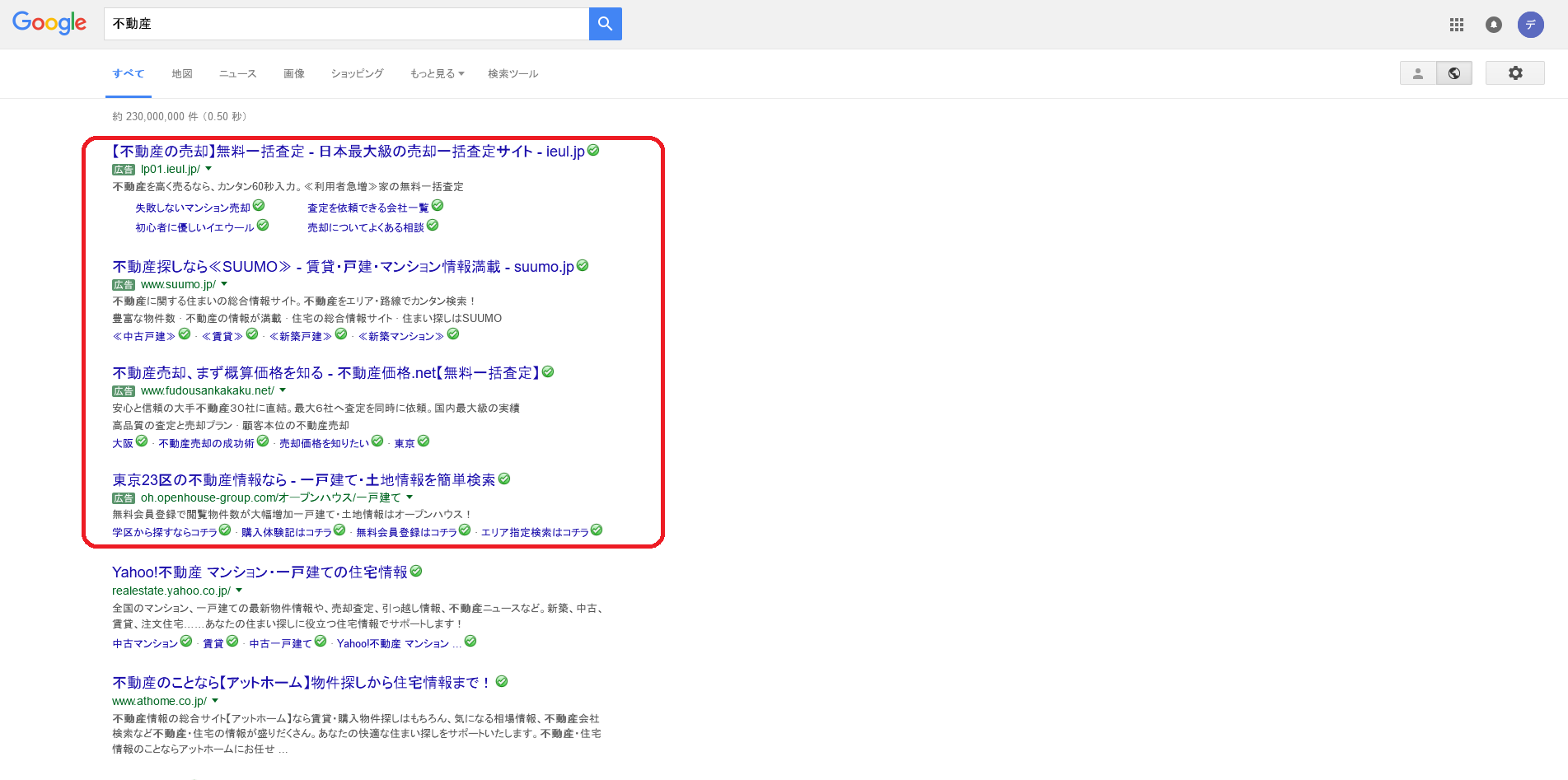The width and height of the screenshot is (1568, 780).
Task: Open 売却価格を知りたい sitelink
Action: pyautogui.click(x=324, y=444)
